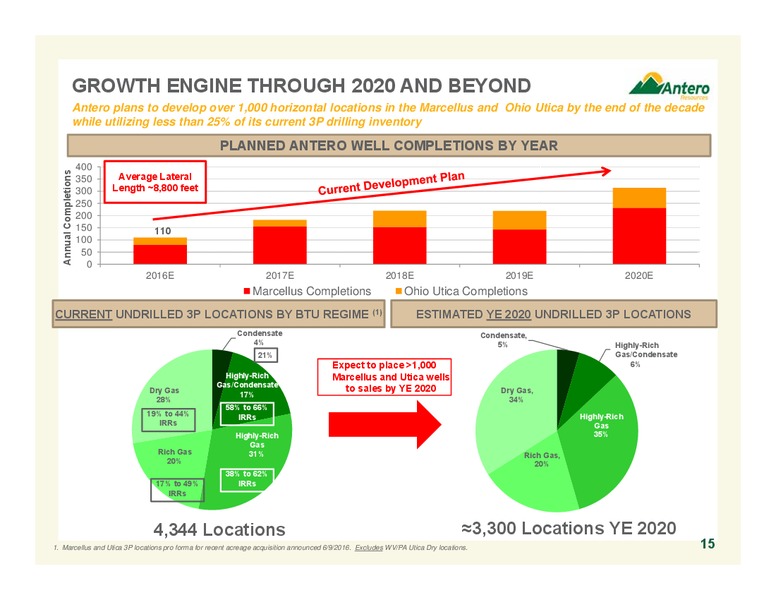This screenshot has width=776, height=600.
Task: Click the 2020E axis label
Action: coord(639,276)
